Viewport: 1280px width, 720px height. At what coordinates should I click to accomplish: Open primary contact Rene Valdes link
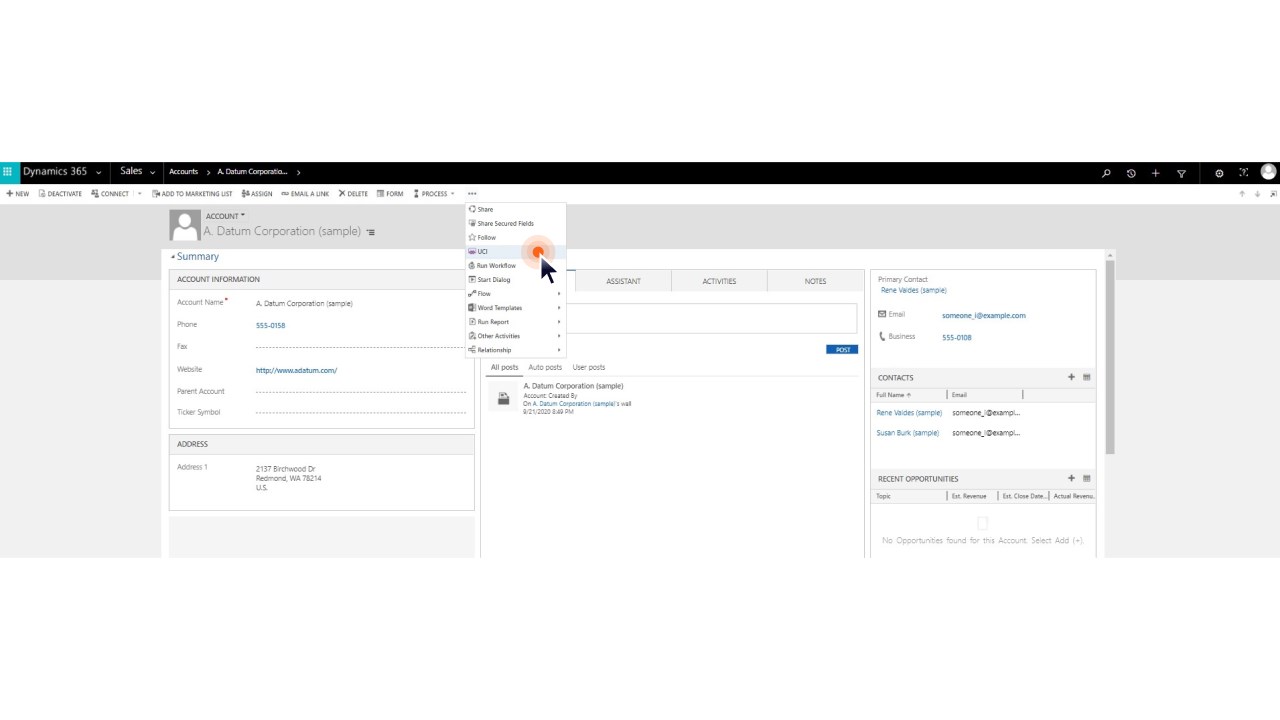point(913,290)
